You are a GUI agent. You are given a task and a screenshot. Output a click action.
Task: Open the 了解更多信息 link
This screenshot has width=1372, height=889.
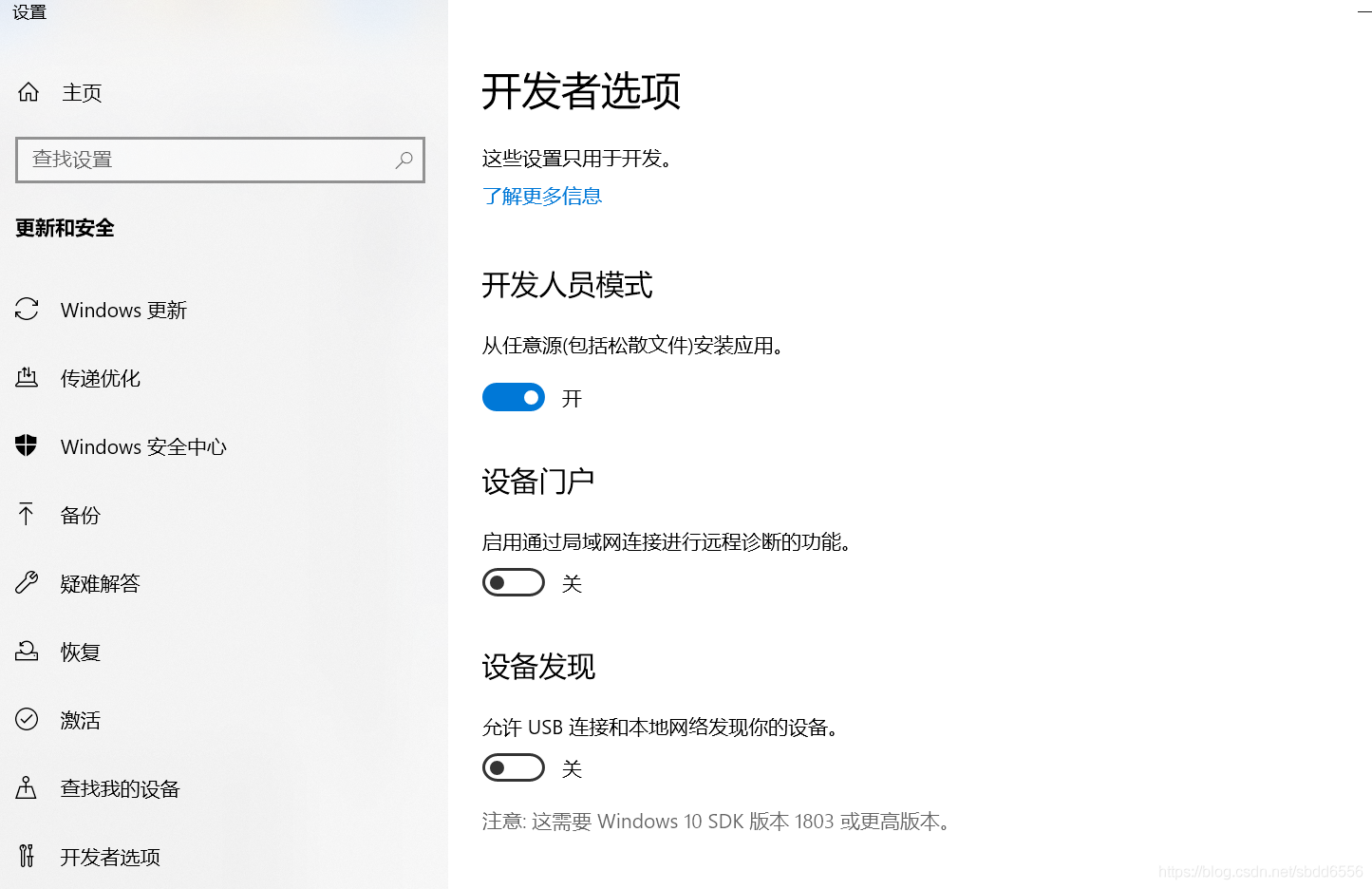coord(542,196)
